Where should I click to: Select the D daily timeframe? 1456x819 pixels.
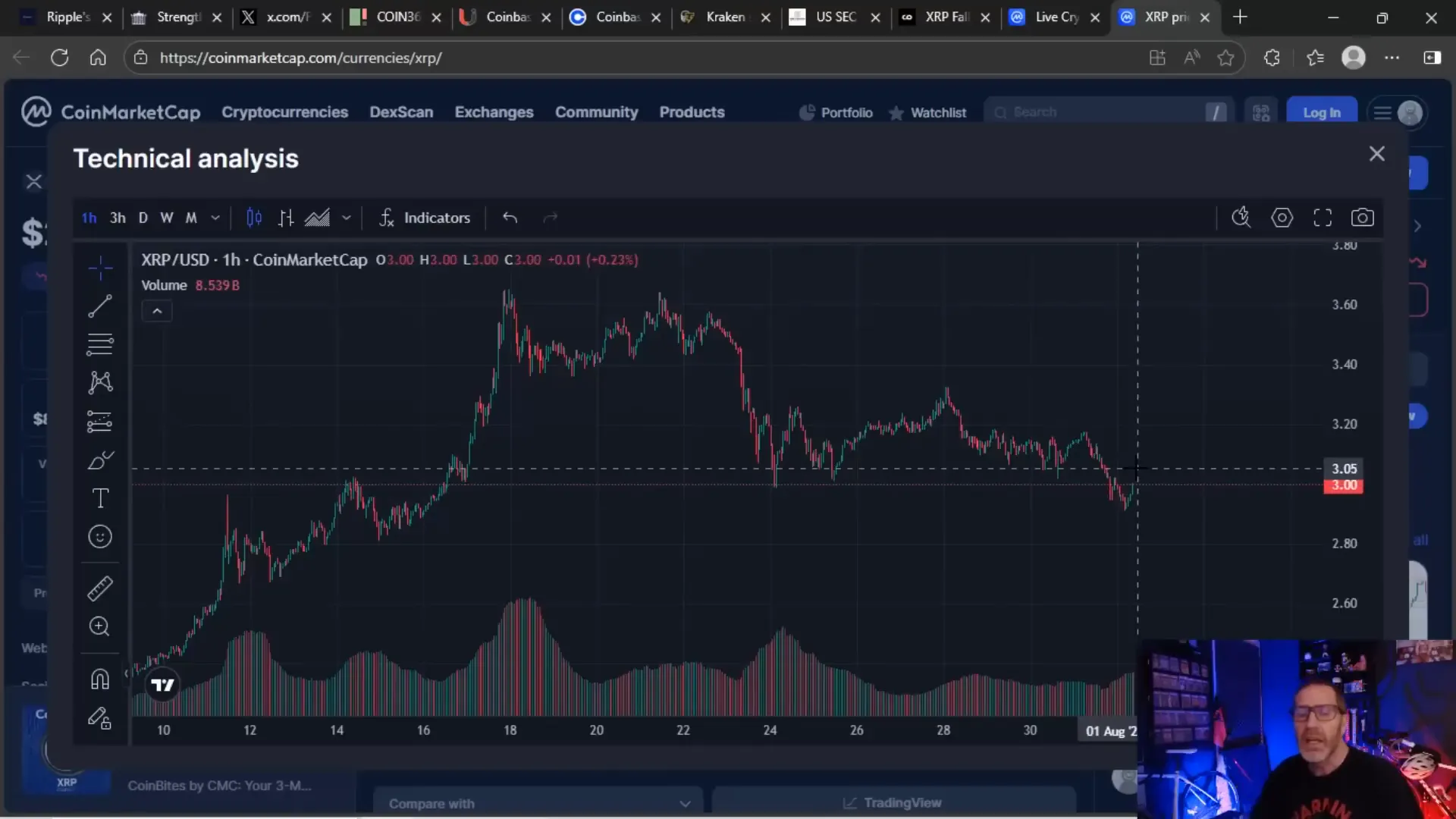pyautogui.click(x=143, y=218)
